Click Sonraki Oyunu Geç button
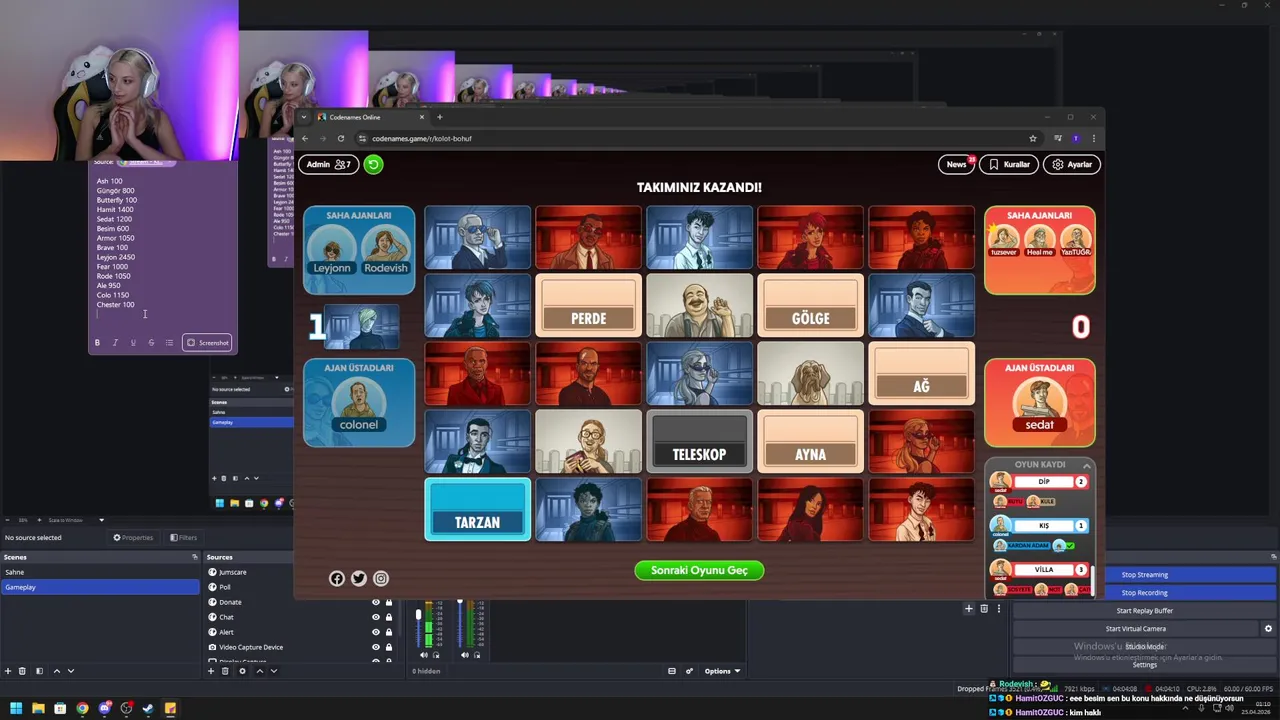1280x720 pixels. 699,570
